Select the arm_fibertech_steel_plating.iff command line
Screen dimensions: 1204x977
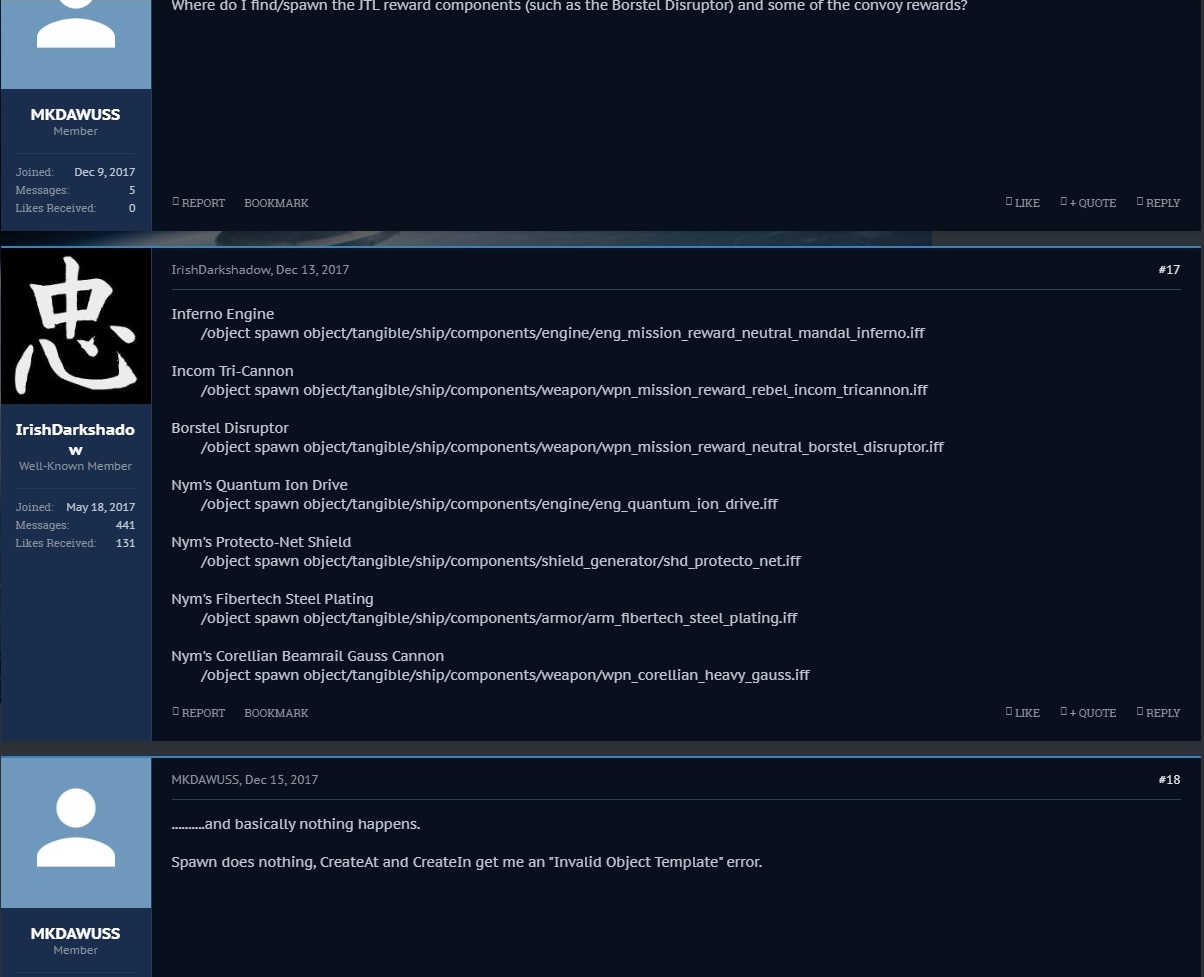coord(499,618)
